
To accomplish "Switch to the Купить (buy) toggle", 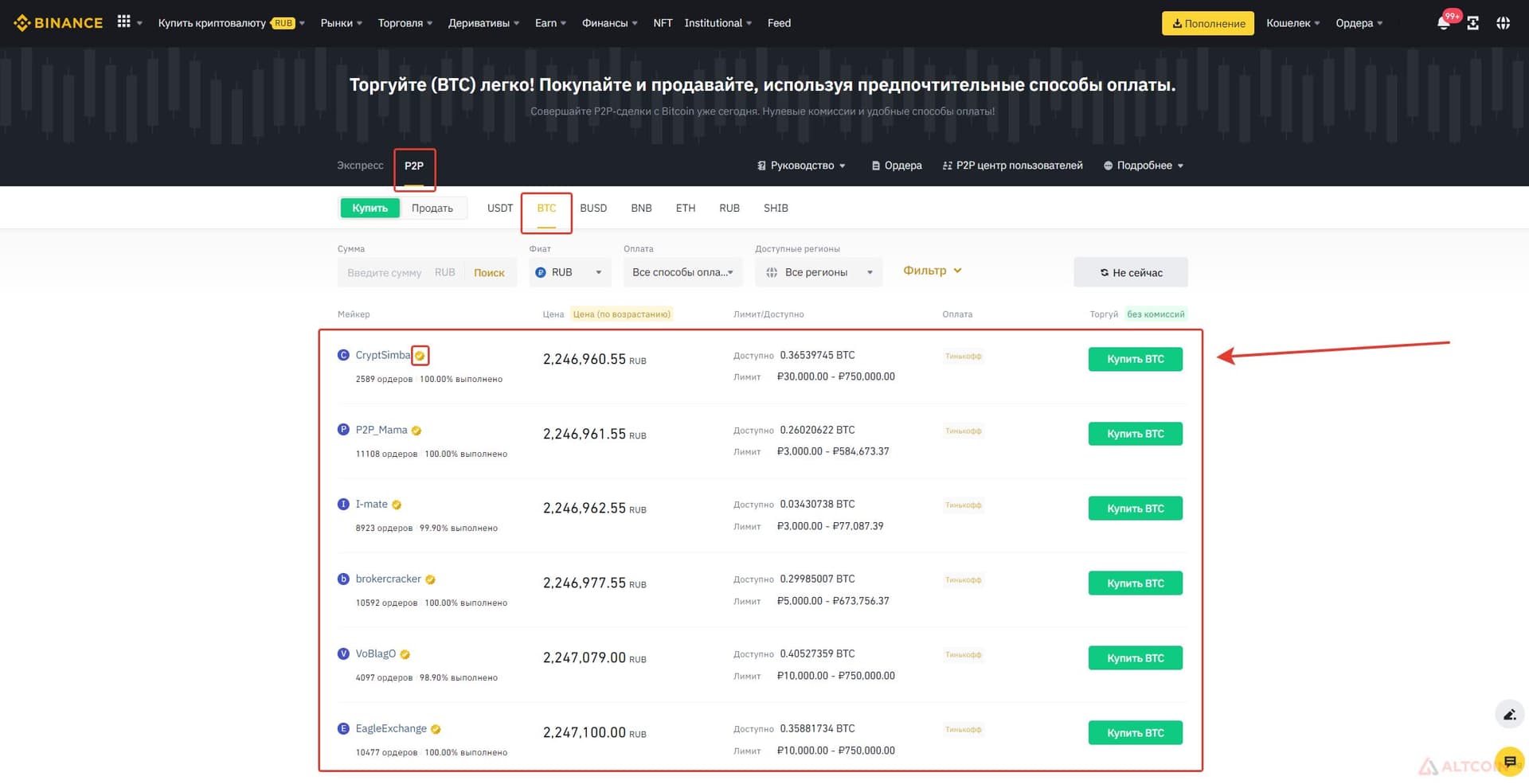I will pos(370,208).
